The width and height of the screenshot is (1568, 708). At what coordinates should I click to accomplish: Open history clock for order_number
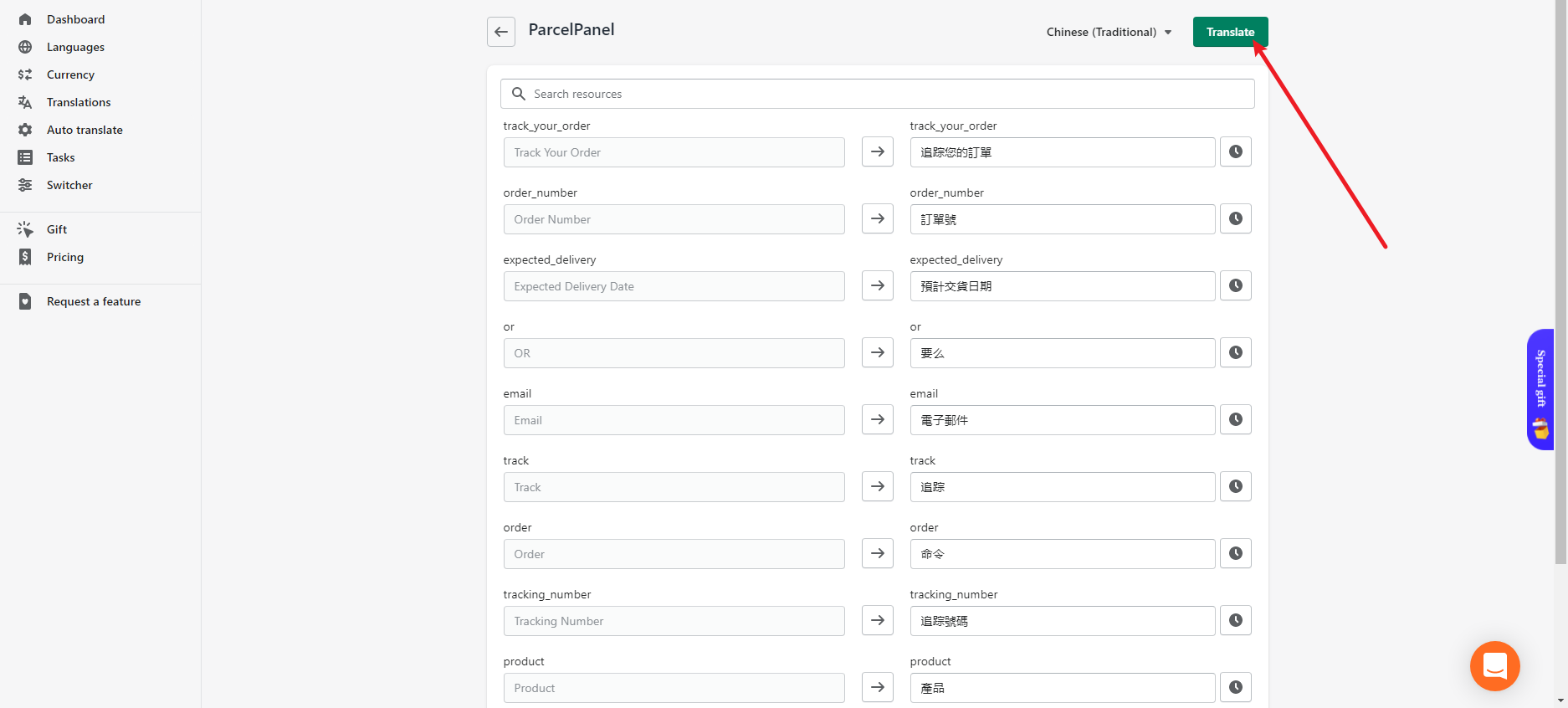coord(1236,218)
